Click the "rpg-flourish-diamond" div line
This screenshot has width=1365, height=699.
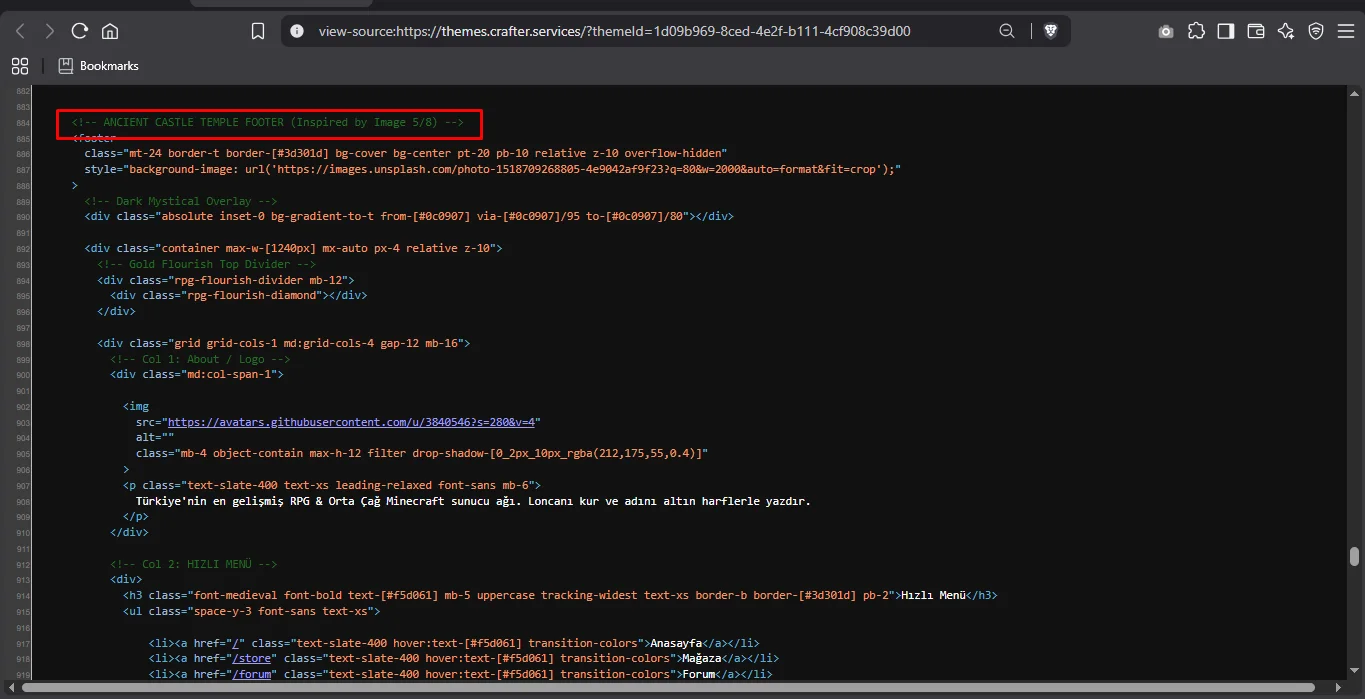pos(239,296)
